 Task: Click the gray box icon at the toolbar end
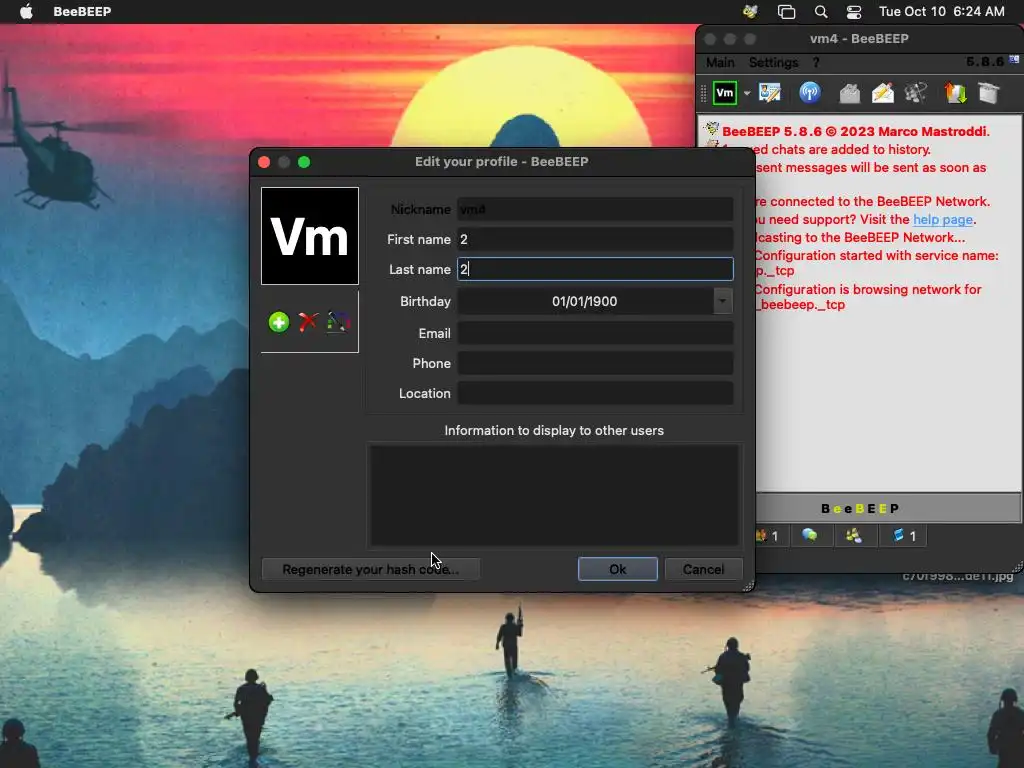(x=989, y=93)
